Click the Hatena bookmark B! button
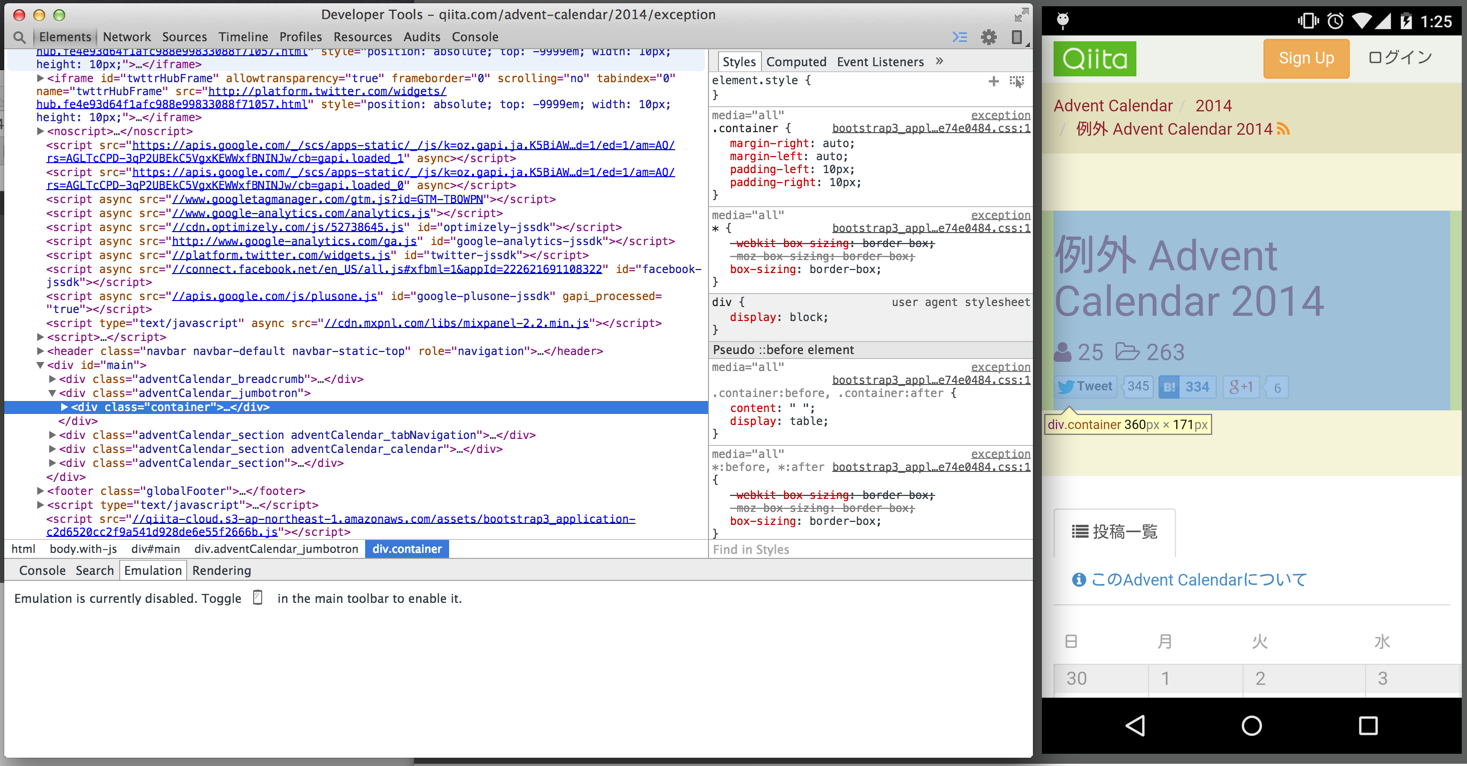This screenshot has width=1467, height=766. 1169,387
